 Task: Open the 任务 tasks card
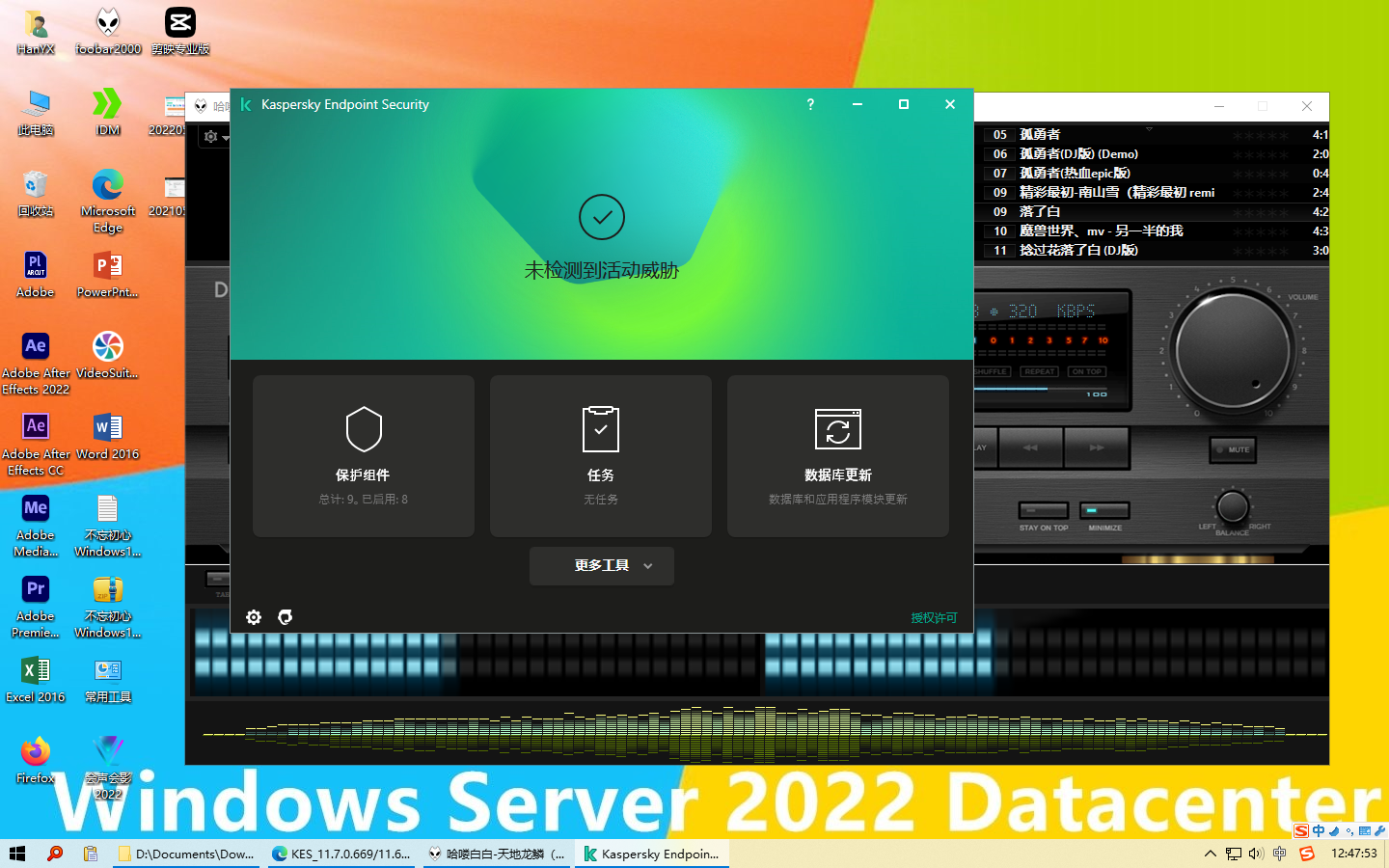point(601,456)
